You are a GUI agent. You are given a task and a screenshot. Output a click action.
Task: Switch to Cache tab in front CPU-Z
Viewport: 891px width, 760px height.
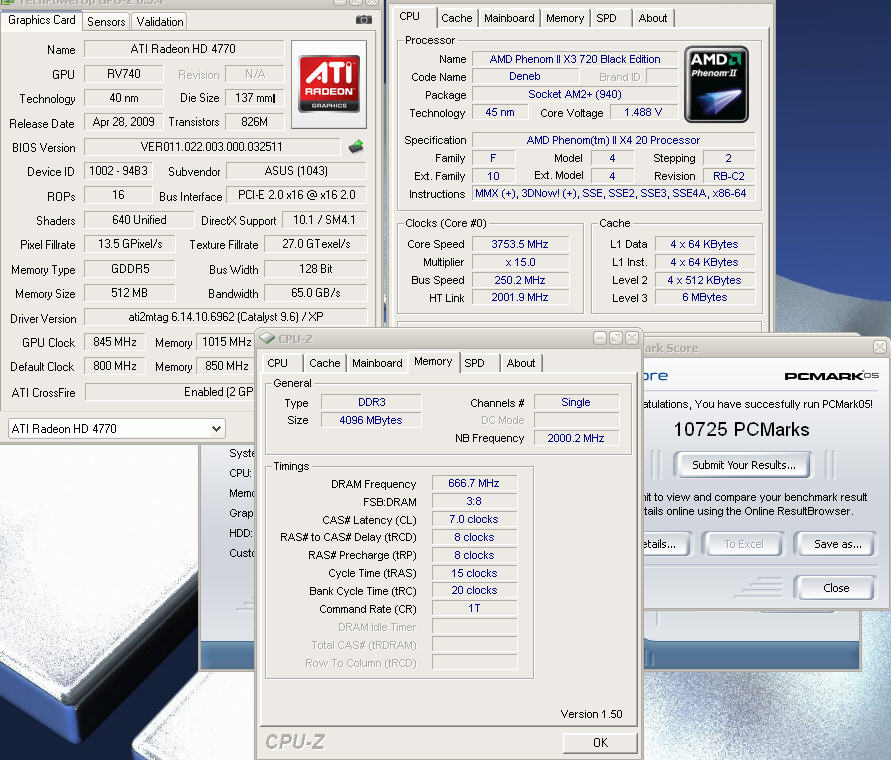coord(324,363)
